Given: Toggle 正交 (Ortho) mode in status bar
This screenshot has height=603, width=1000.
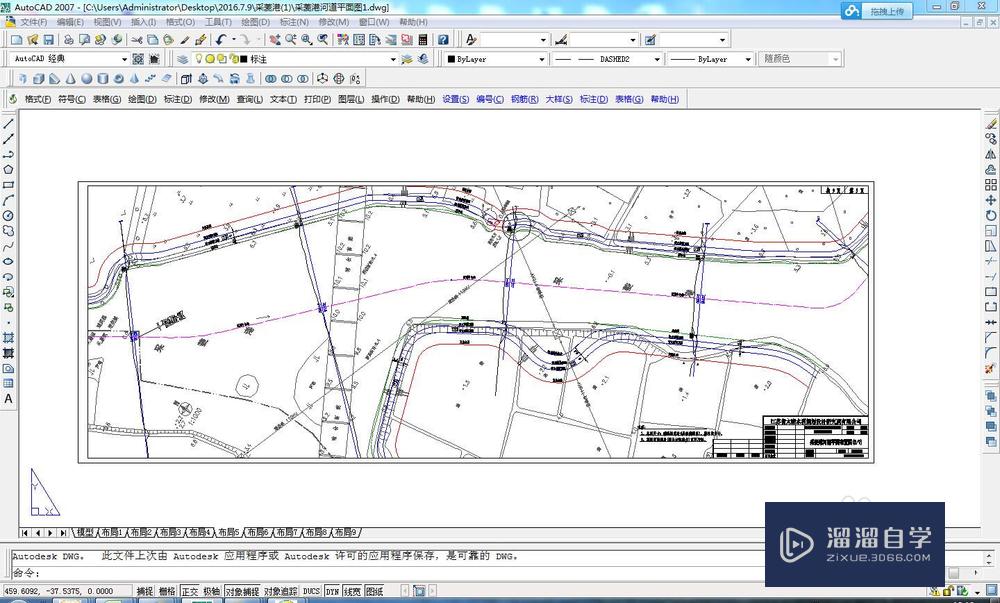Looking at the screenshot, I should point(189,592).
